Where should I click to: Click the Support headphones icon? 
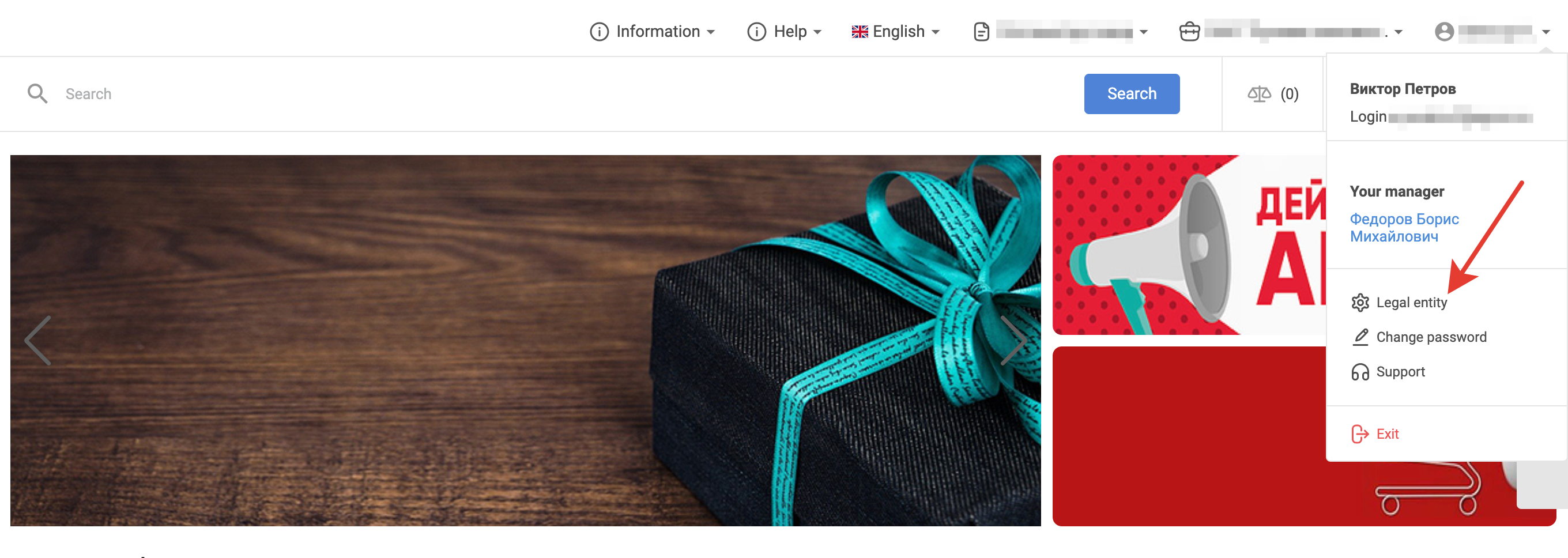[1360, 372]
